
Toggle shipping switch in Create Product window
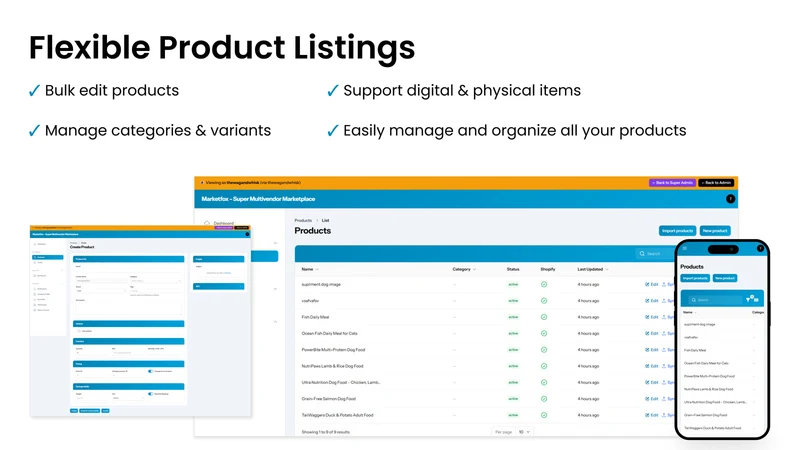click(151, 394)
